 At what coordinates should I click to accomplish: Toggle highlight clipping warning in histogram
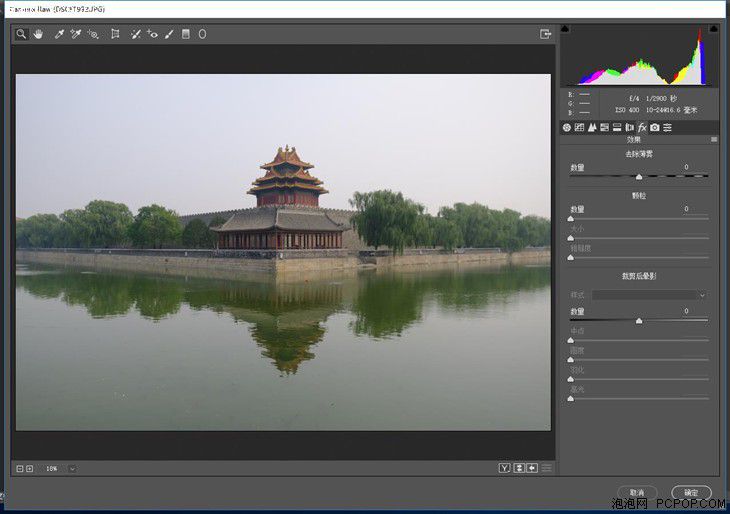point(713,29)
